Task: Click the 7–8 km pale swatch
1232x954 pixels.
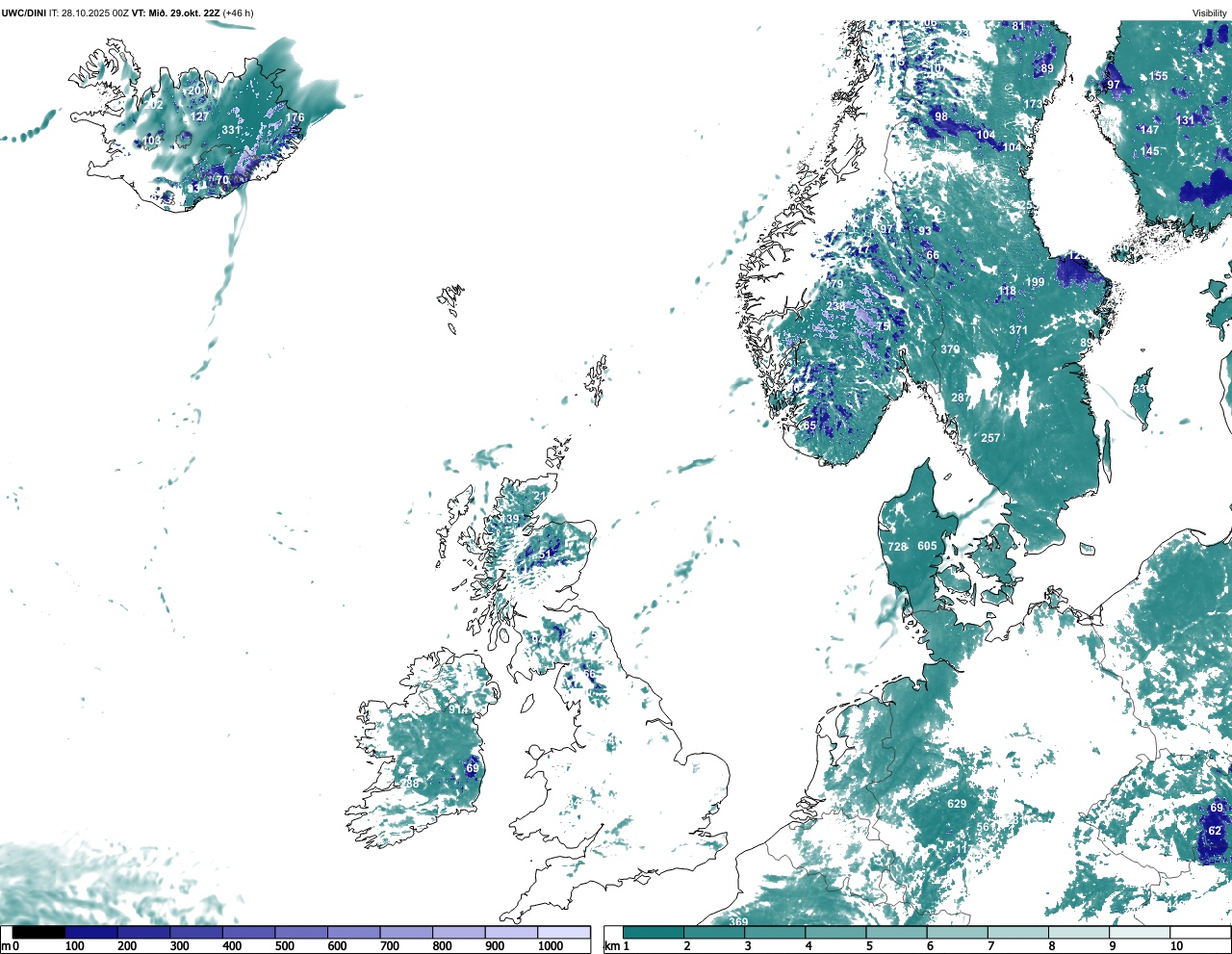Action: (x=1017, y=932)
